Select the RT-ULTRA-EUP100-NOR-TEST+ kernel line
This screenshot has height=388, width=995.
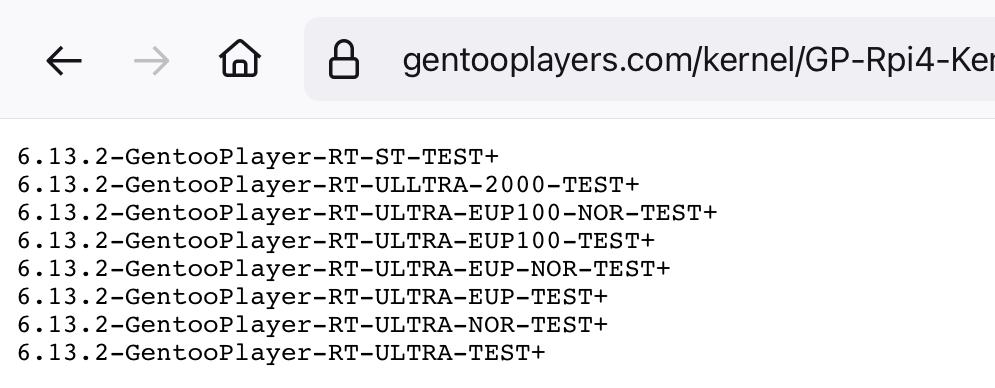pyautogui.click(x=367, y=212)
